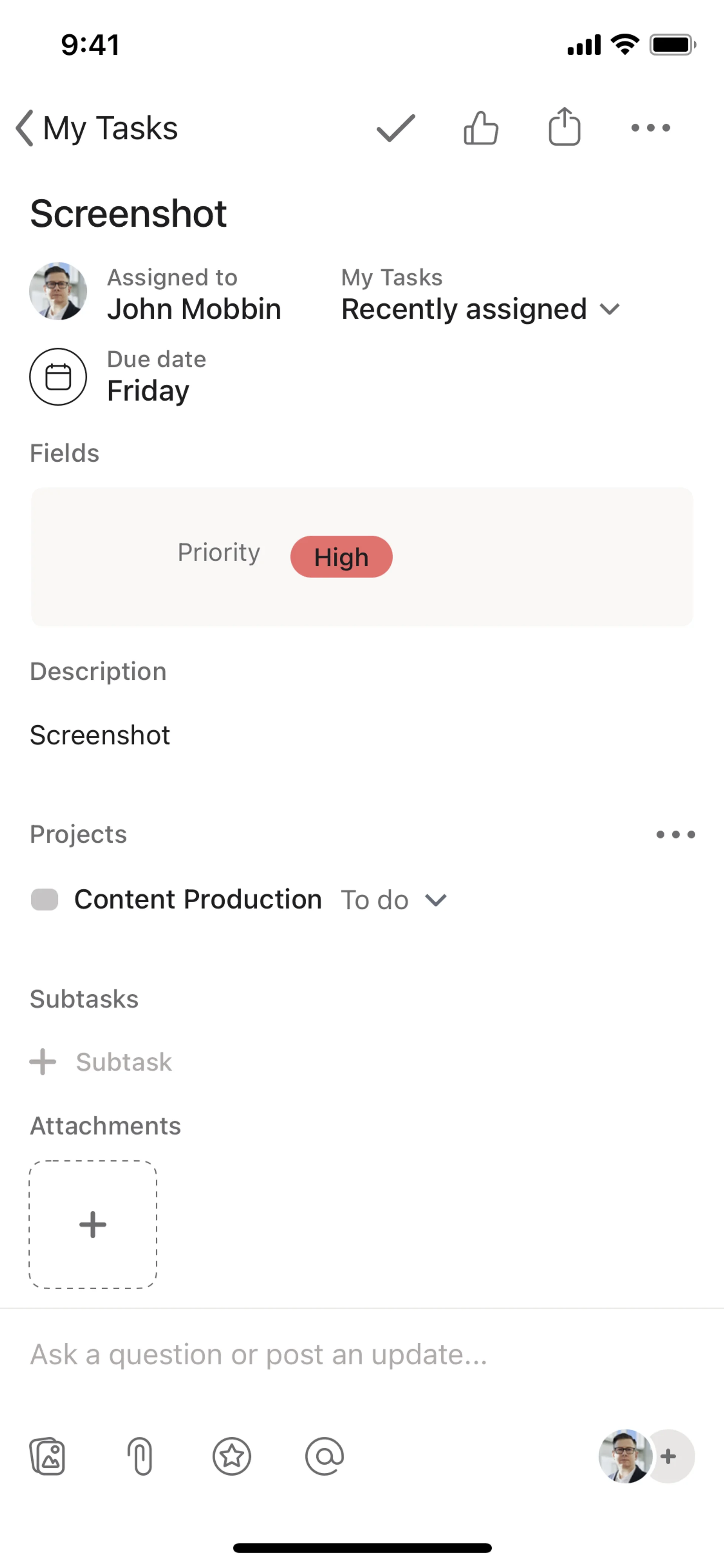Open the Content Production project
Screen dimensions: 724x1568
198,900
